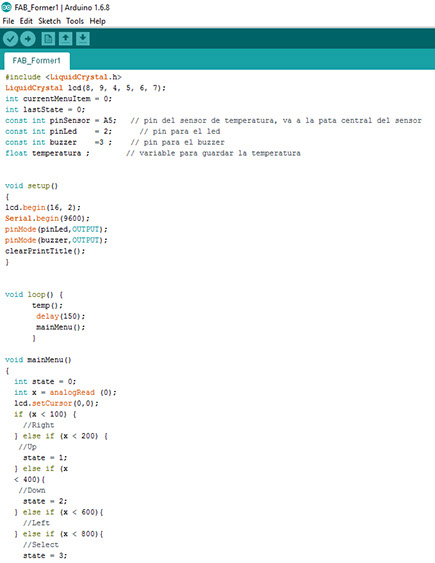The height and width of the screenshot is (563, 435).
Task: Click the 'int currentMenuItem = 0;' line
Action: pos(59,99)
